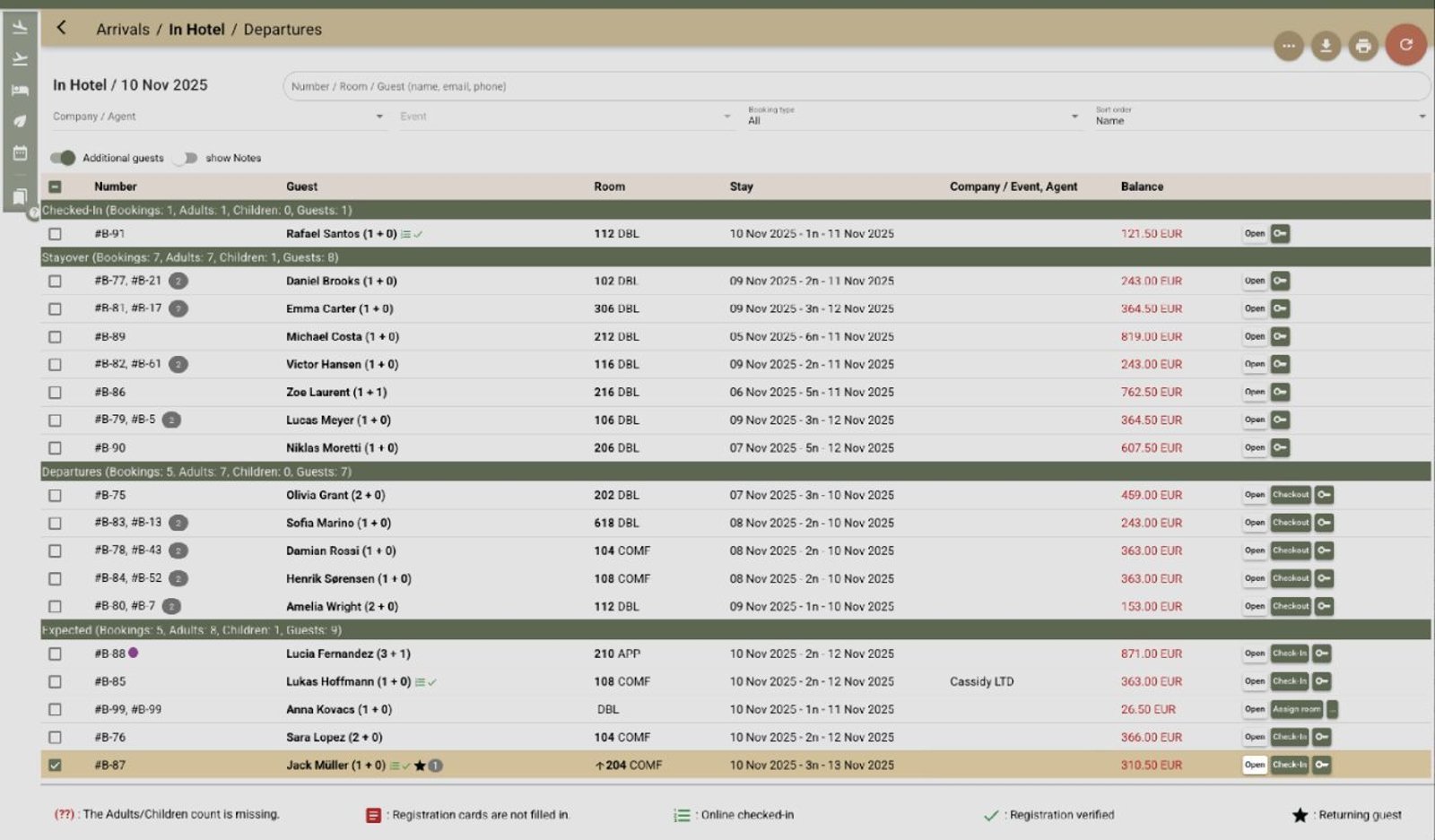
Task: Click balance 819.00 EUR
Action: pyautogui.click(x=1152, y=337)
